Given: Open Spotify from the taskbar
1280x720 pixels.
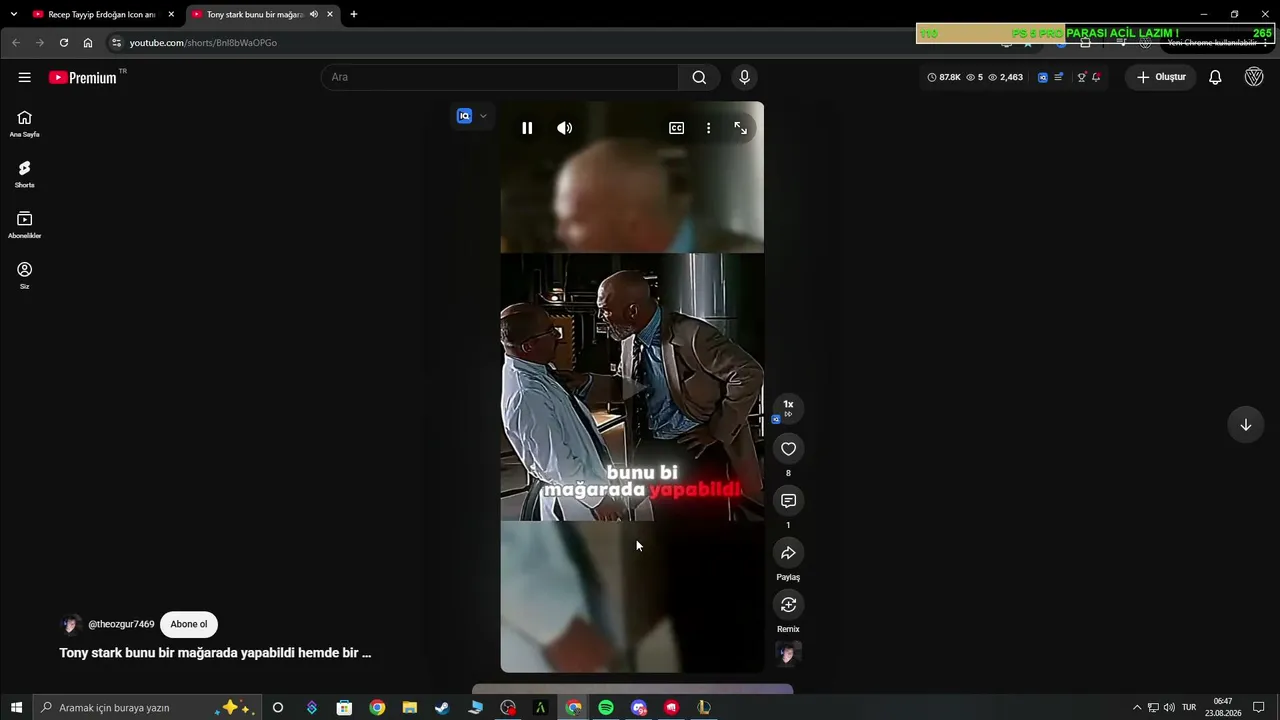Looking at the screenshot, I should pyautogui.click(x=606, y=708).
